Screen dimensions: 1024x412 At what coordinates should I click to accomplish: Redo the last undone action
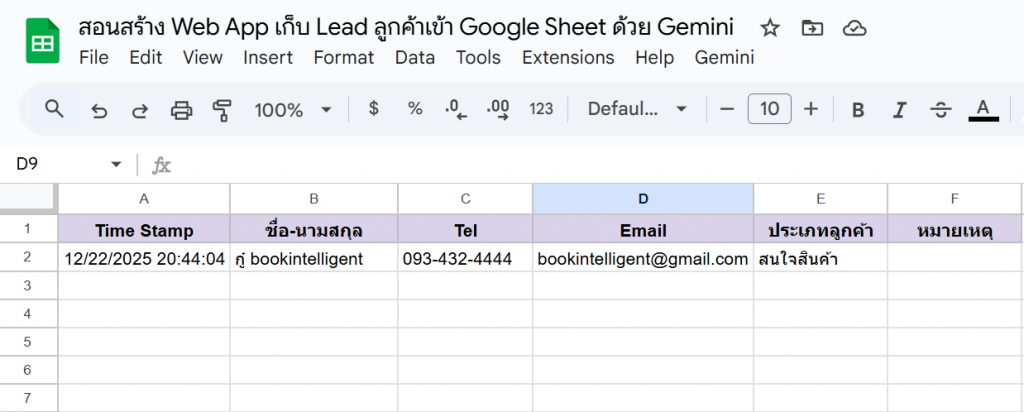coord(140,110)
